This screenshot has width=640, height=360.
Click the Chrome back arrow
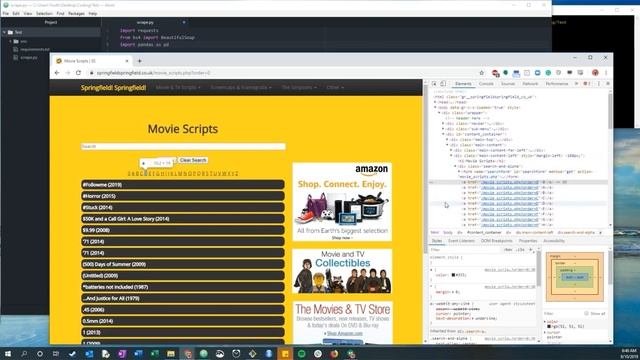pos(57,73)
